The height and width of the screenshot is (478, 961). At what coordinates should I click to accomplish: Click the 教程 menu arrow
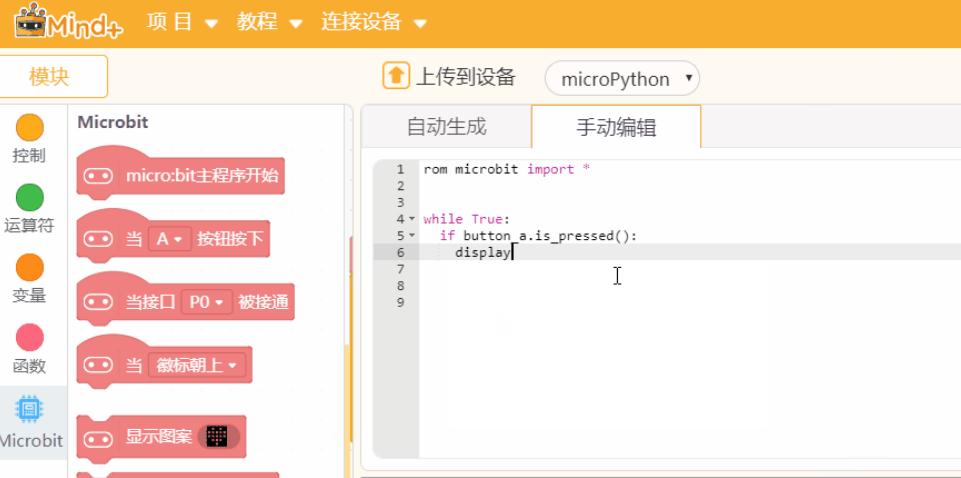[x=295, y=24]
